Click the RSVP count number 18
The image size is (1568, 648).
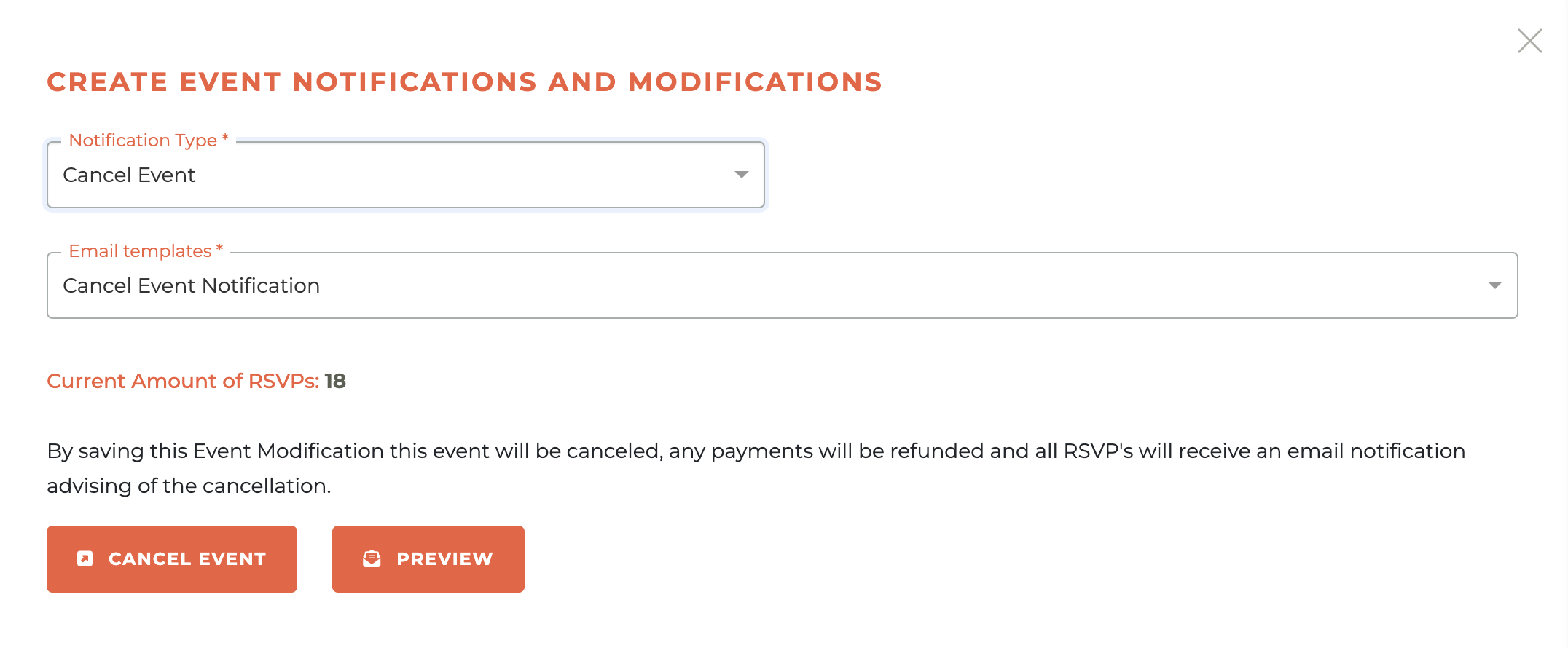(x=335, y=381)
